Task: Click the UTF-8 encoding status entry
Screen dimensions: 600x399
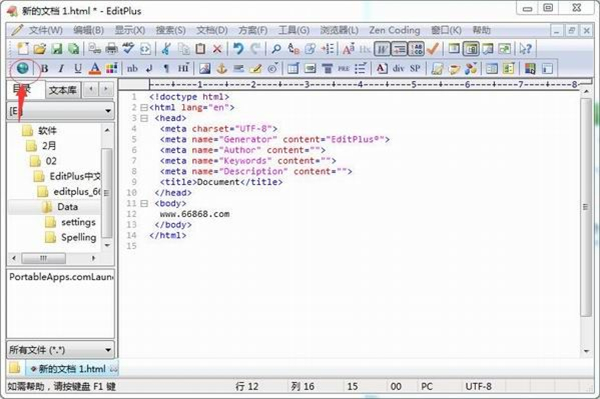Action: click(478, 387)
